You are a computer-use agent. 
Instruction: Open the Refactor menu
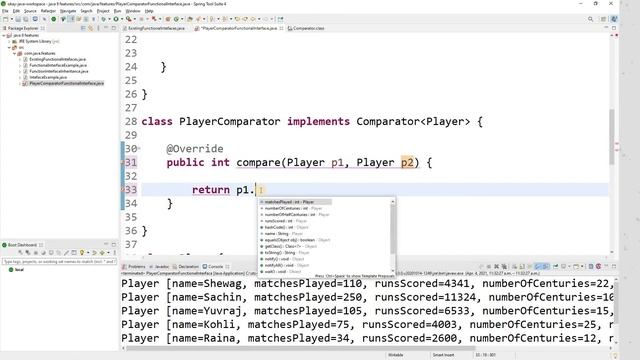(48, 11)
